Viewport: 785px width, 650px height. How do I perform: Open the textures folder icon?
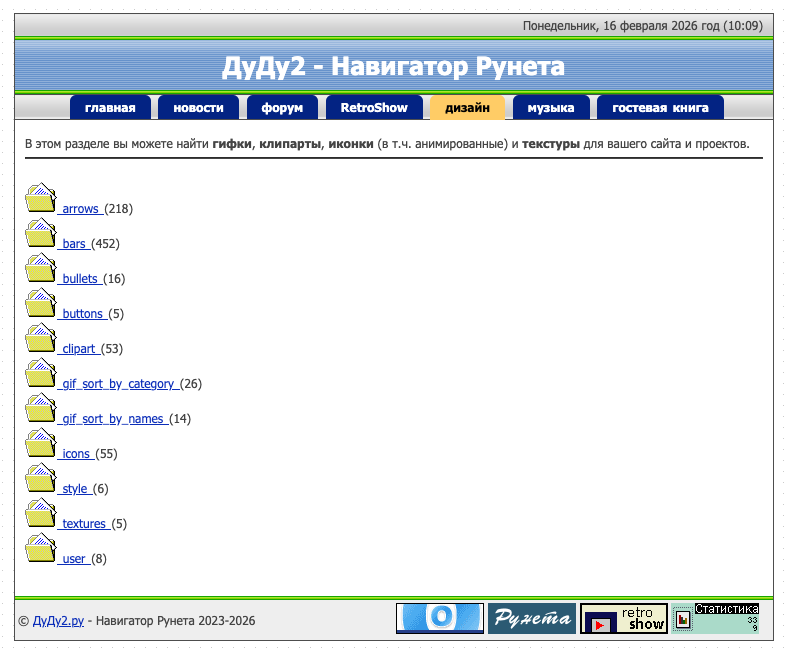(41, 513)
